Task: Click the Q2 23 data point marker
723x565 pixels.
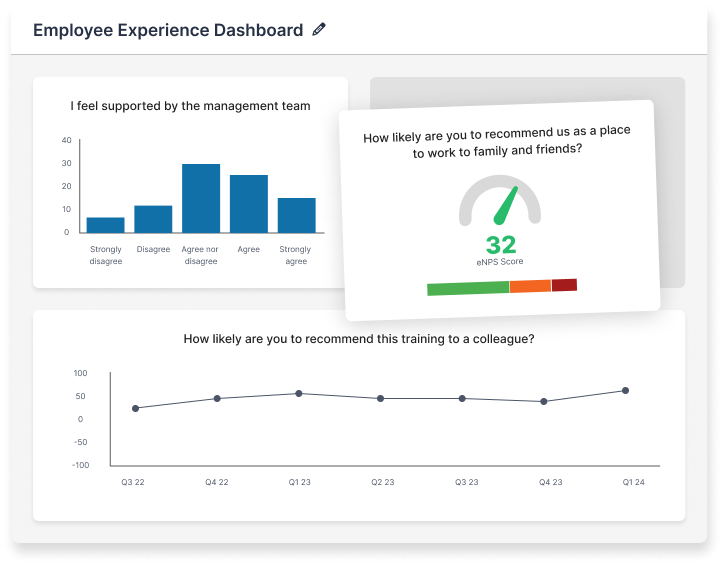Action: (x=380, y=398)
